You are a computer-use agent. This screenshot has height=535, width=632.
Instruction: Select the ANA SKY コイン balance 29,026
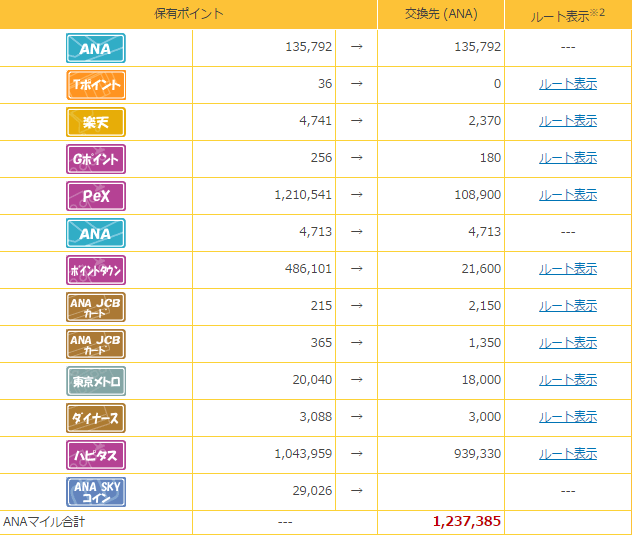312,491
